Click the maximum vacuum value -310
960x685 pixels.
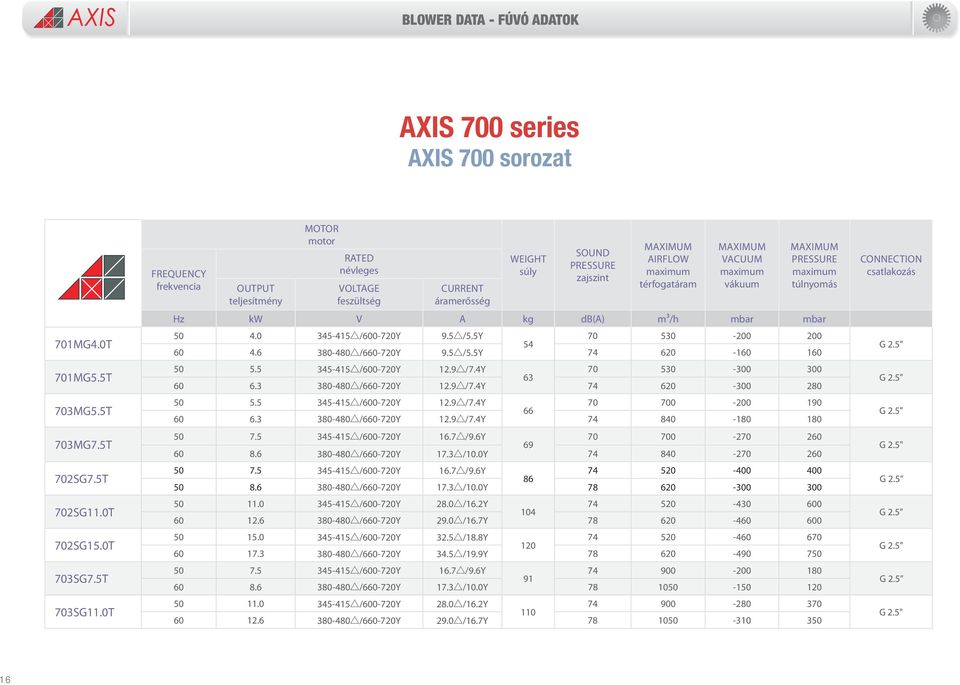coord(741,620)
